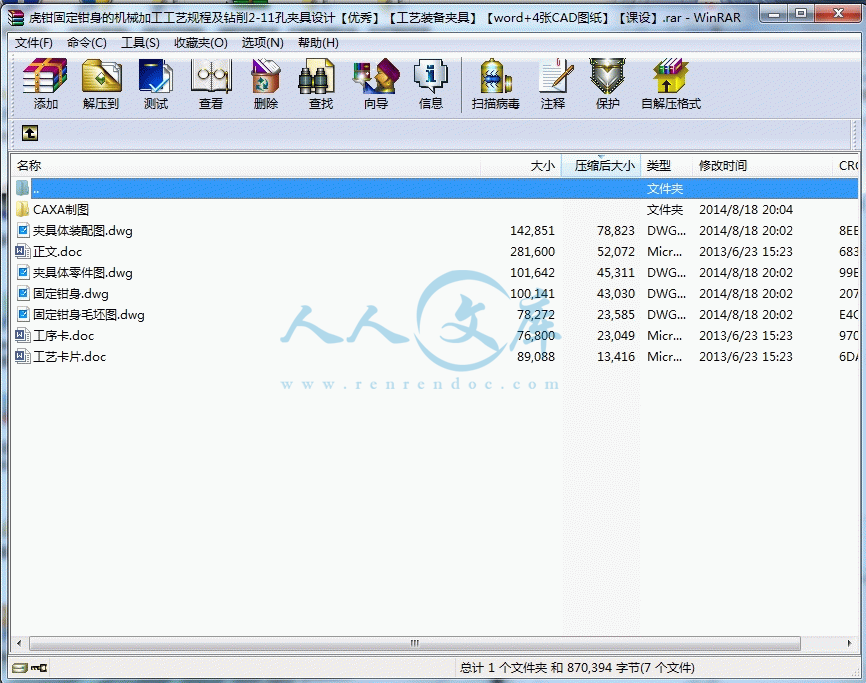Click the 固定钳身毛坯图.dwg file icon
The height and width of the screenshot is (683, 866).
pyautogui.click(x=22, y=314)
